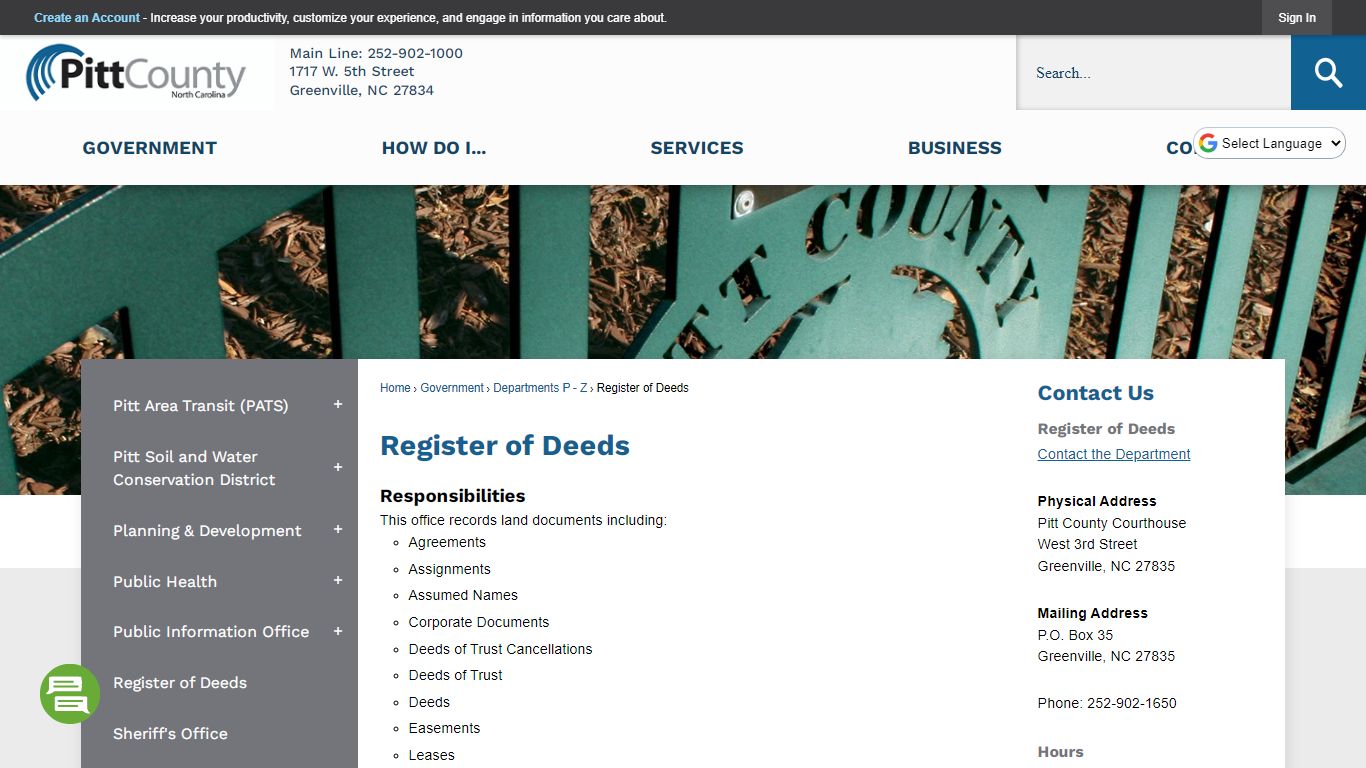Open Pitt Soil and Water Conservation District
Viewport: 1366px width, 768px height.
pyautogui.click(x=194, y=468)
